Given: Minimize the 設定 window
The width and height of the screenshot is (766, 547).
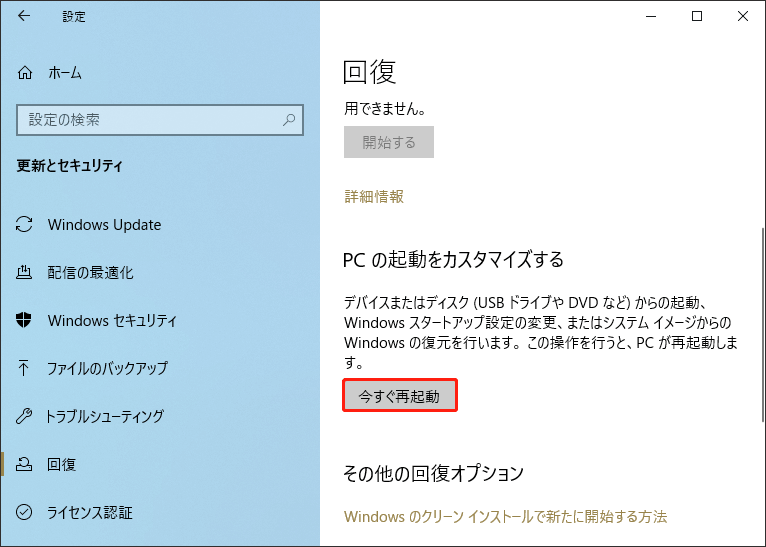Looking at the screenshot, I should (x=651, y=16).
